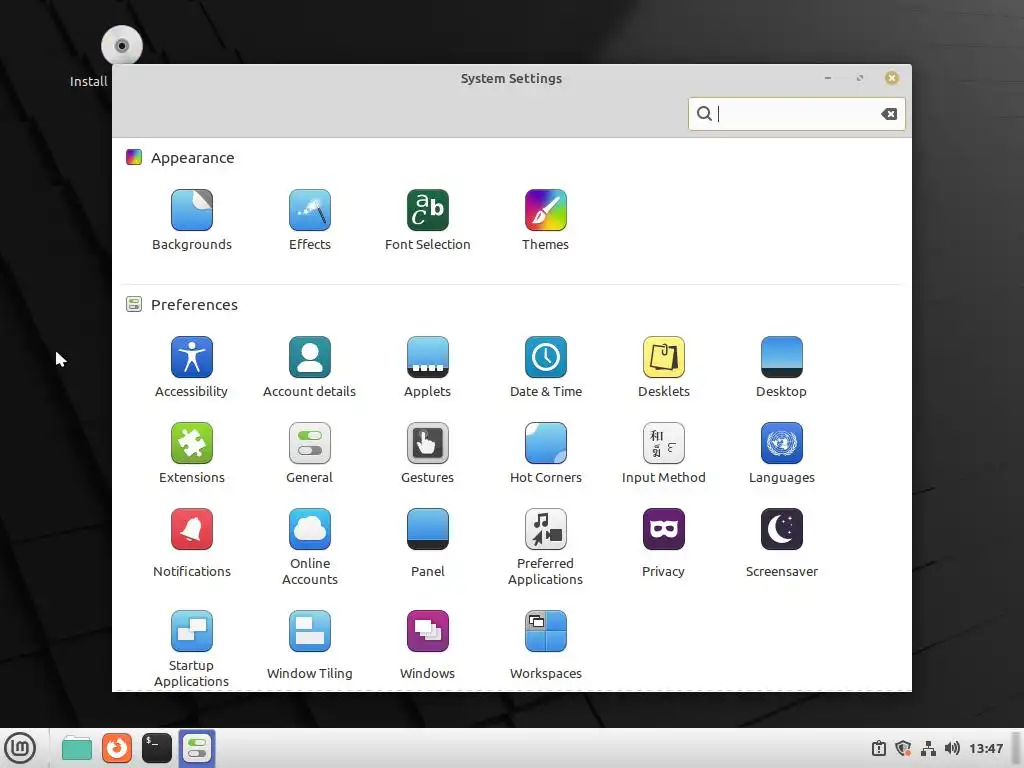Open Window Tiling preferences

point(310,645)
